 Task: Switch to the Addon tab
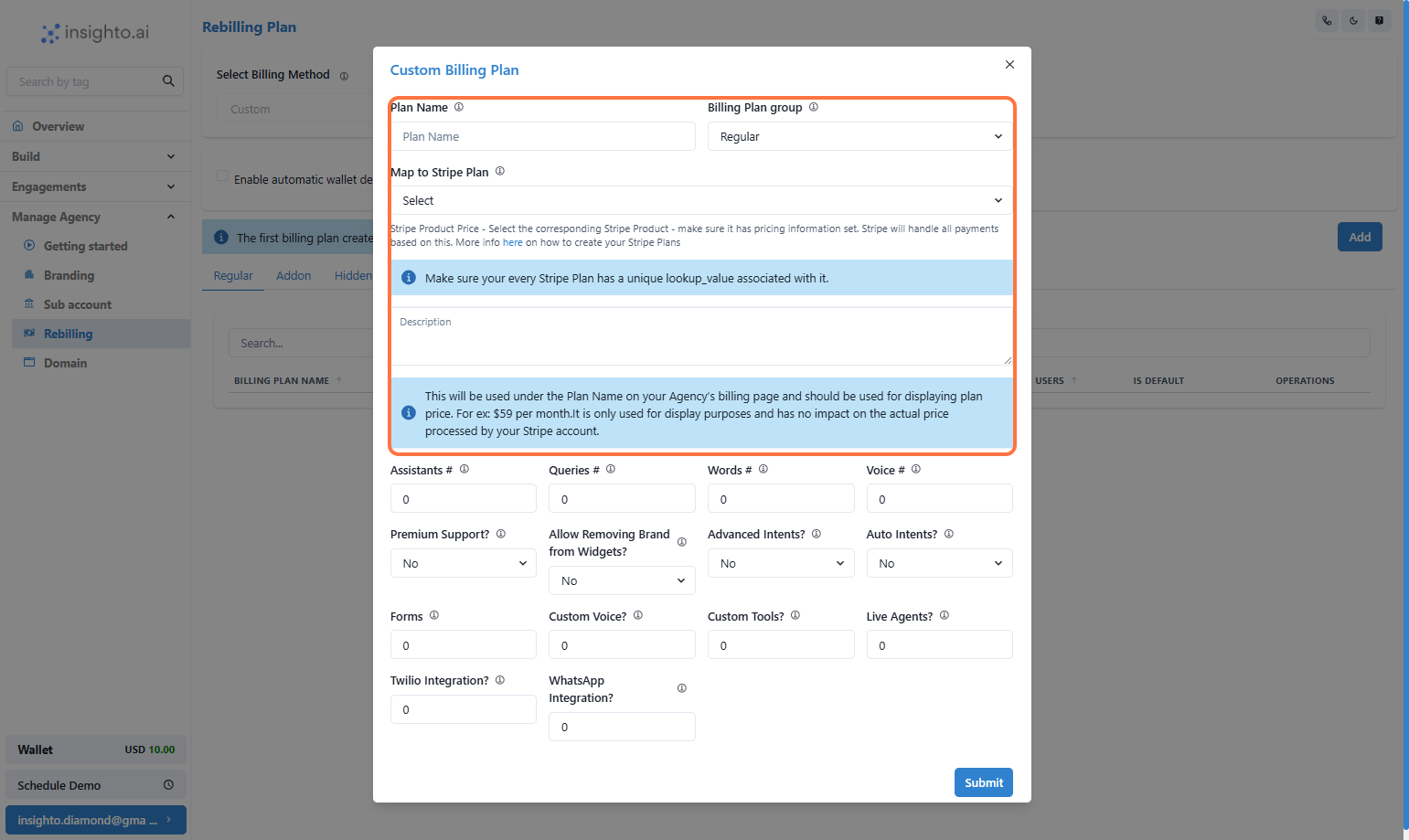(x=294, y=275)
